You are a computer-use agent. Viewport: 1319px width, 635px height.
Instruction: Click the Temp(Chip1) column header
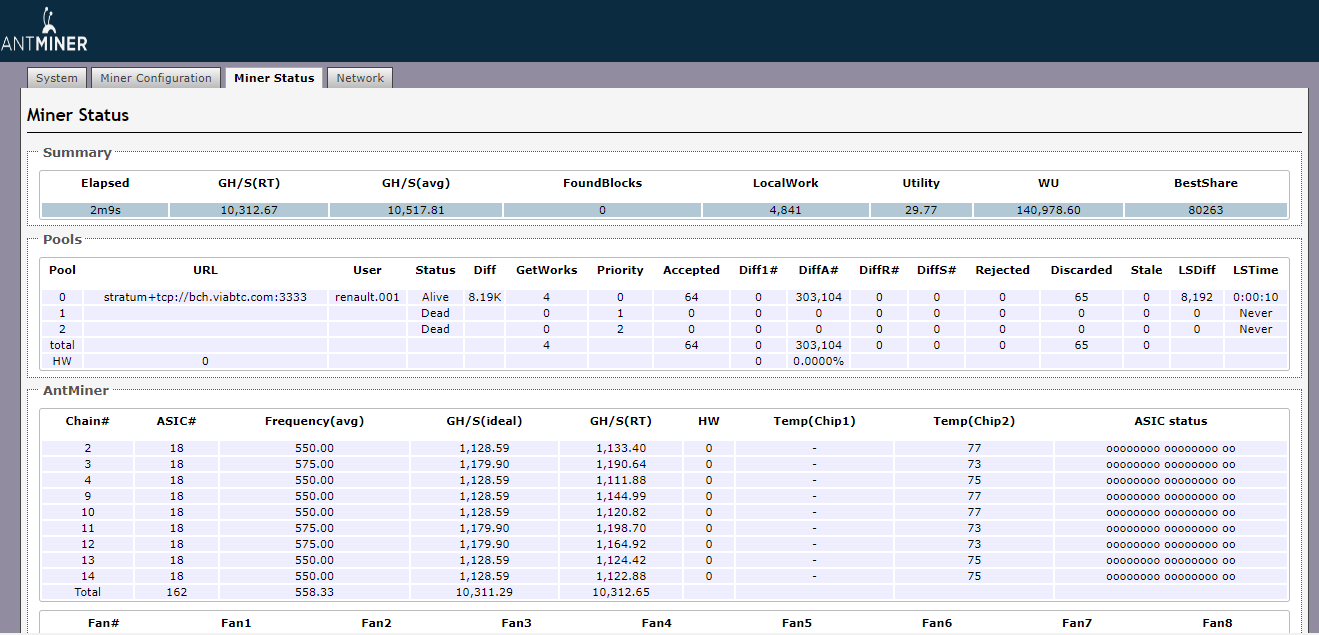[x=814, y=421]
